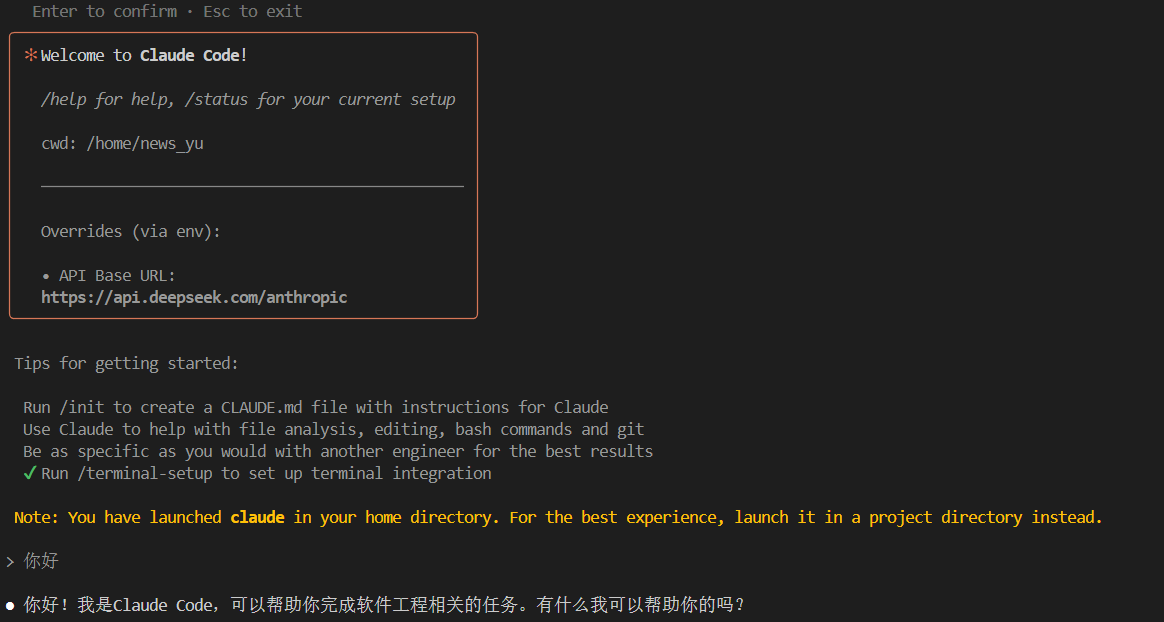Click the 你好 user prompt text
The width and height of the screenshot is (1164, 622).
[x=42, y=562]
